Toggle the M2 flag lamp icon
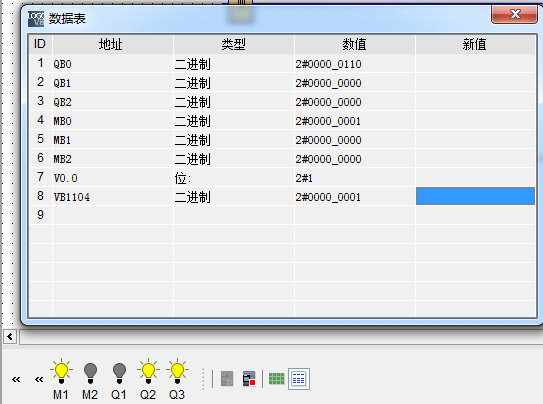 [x=90, y=373]
